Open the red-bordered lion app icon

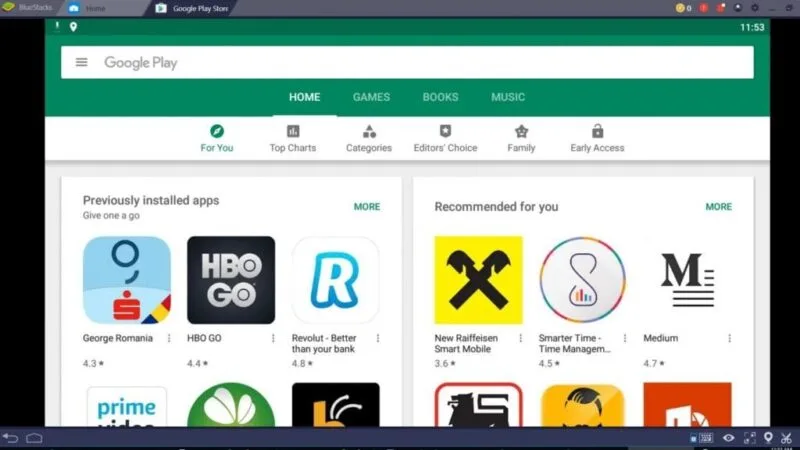pyautogui.click(x=479, y=405)
